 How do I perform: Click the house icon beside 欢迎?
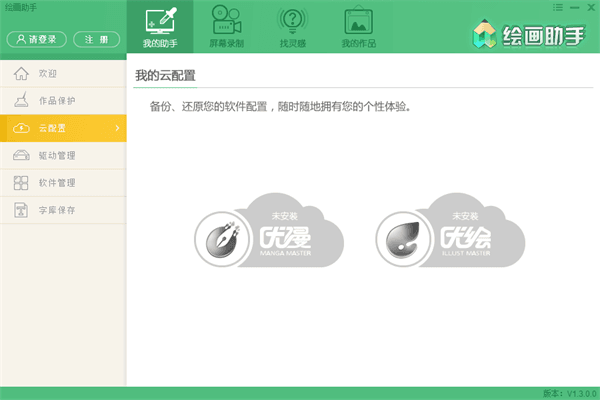click(20, 74)
